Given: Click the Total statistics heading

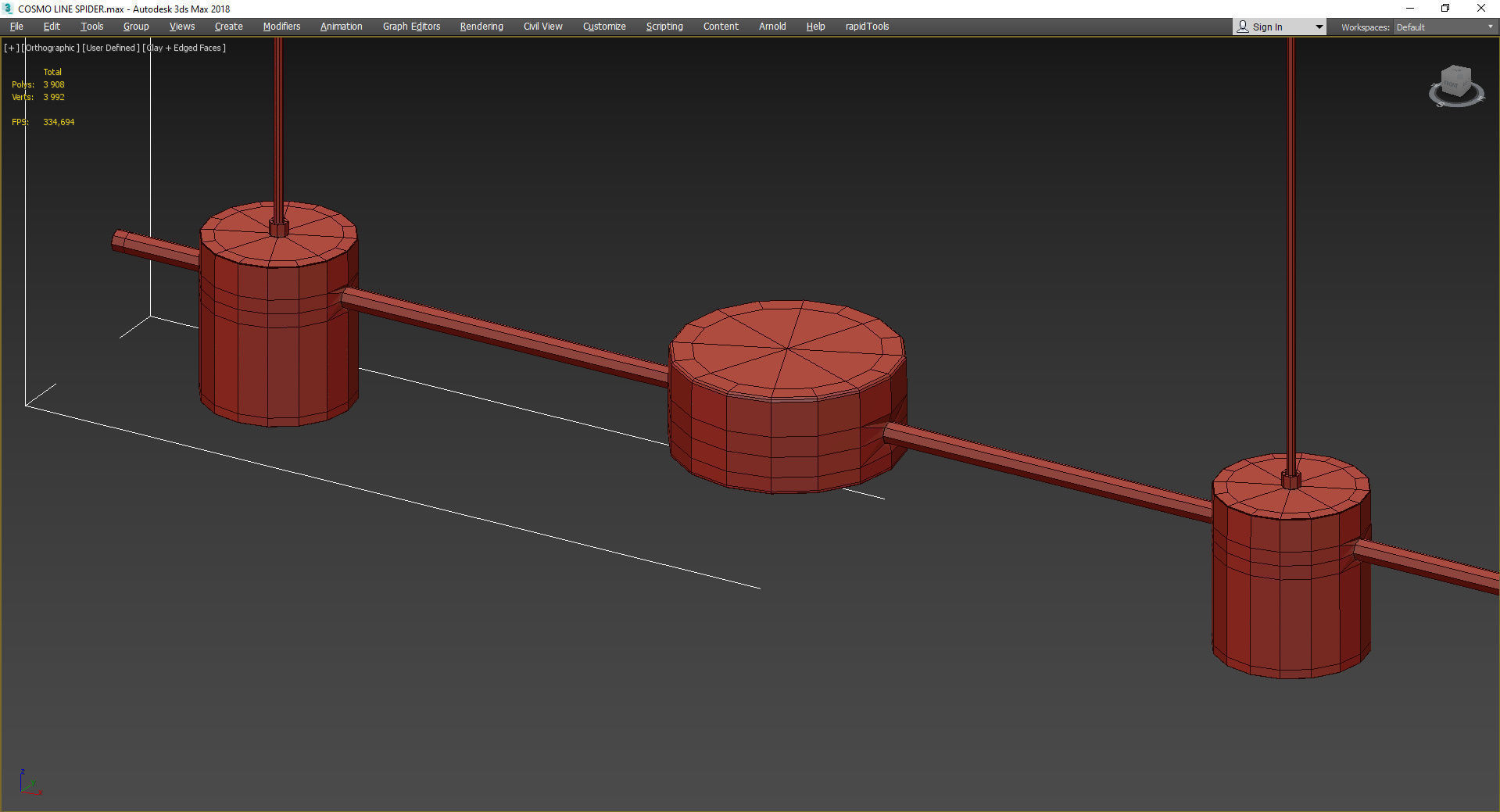Looking at the screenshot, I should point(52,72).
